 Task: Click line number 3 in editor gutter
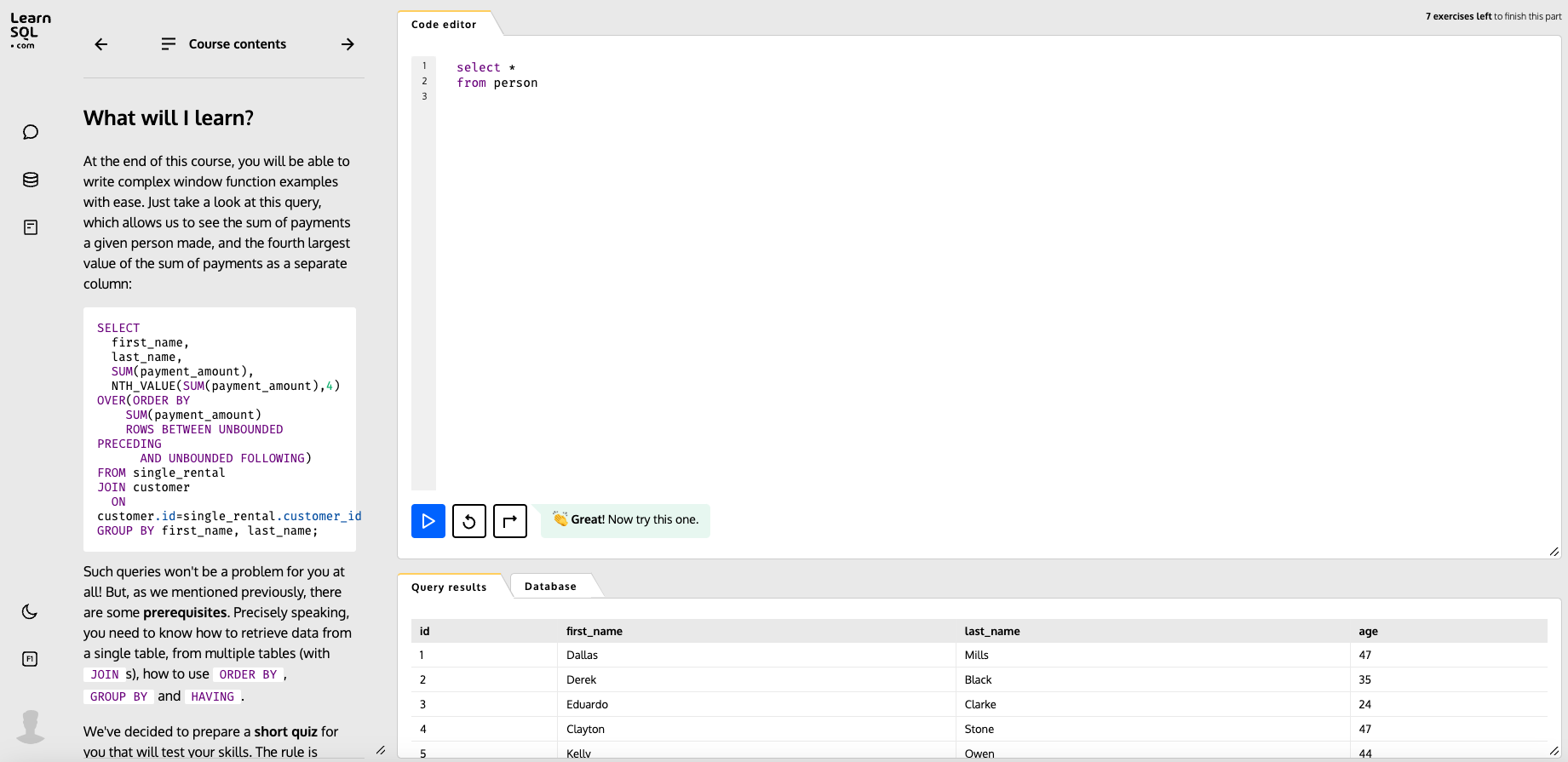coord(424,96)
